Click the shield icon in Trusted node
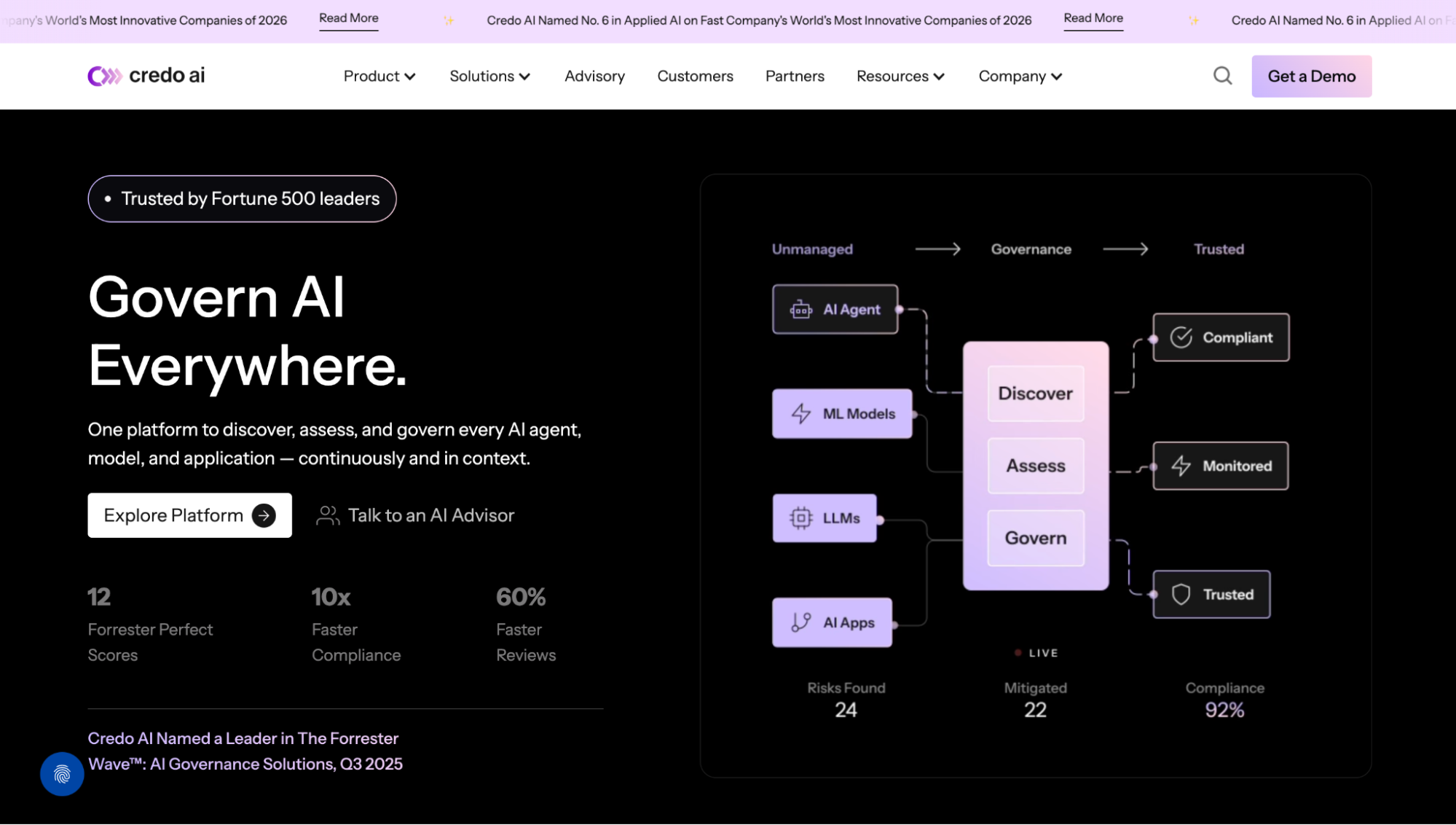 (x=1181, y=595)
